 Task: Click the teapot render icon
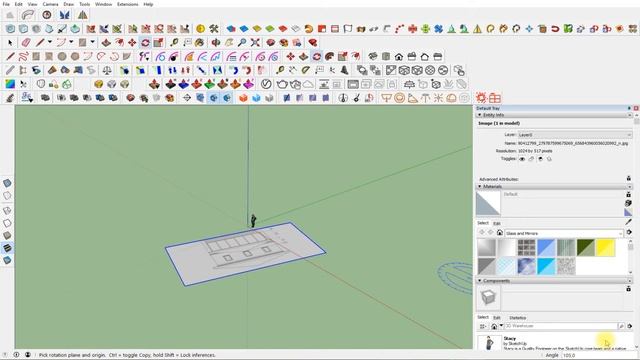pyautogui.click(x=282, y=84)
